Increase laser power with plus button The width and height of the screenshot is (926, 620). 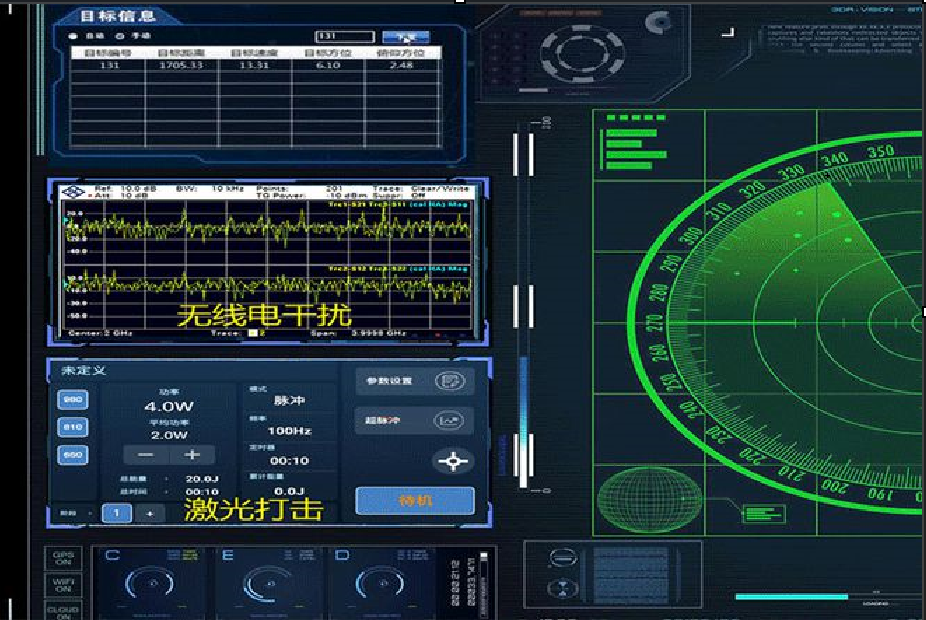[192, 455]
